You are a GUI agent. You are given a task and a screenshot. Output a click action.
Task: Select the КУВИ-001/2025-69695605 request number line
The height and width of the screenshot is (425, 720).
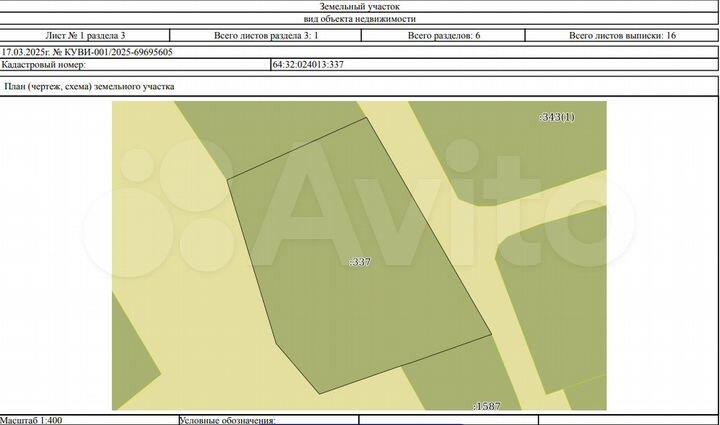point(86,50)
